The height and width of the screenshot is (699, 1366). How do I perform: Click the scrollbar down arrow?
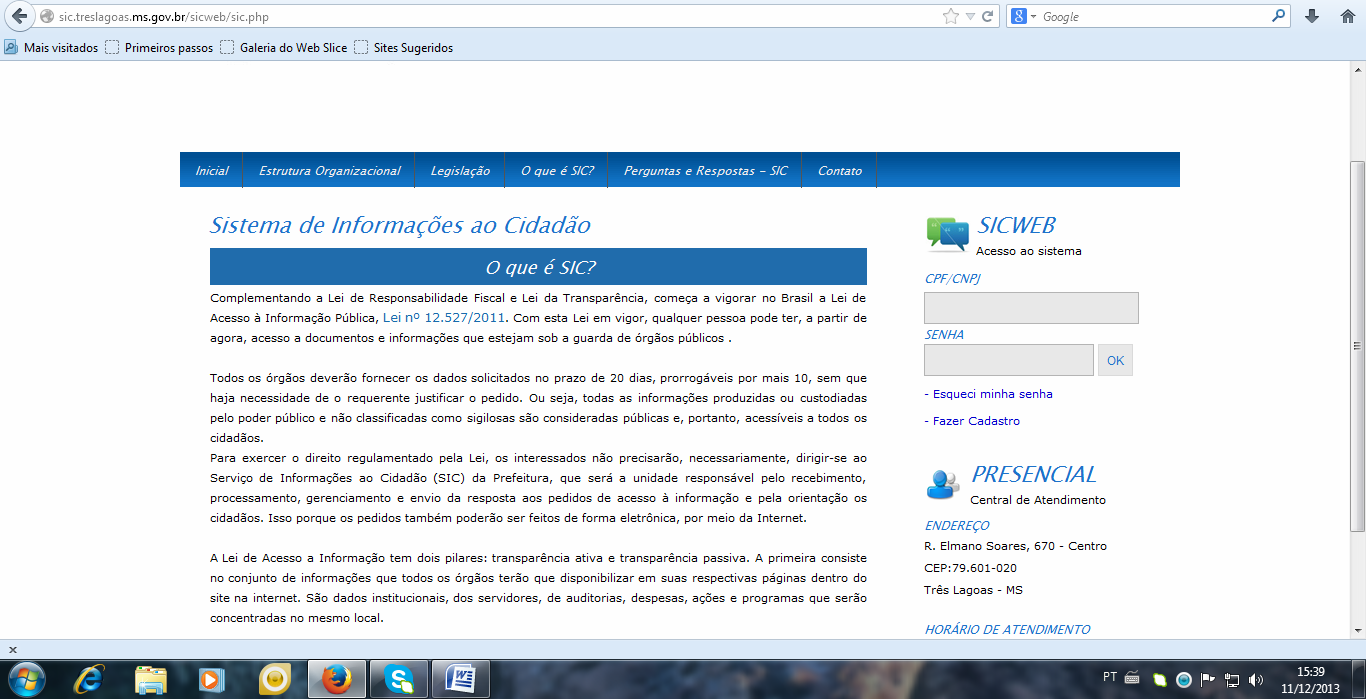(x=1357, y=632)
